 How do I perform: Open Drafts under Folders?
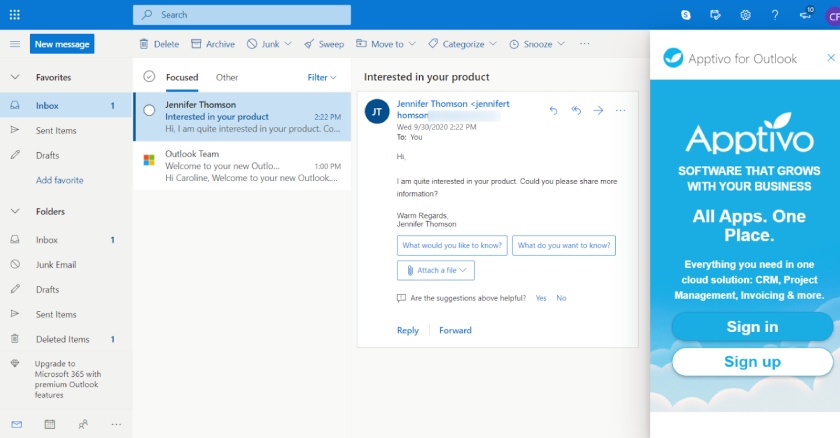coord(66,289)
